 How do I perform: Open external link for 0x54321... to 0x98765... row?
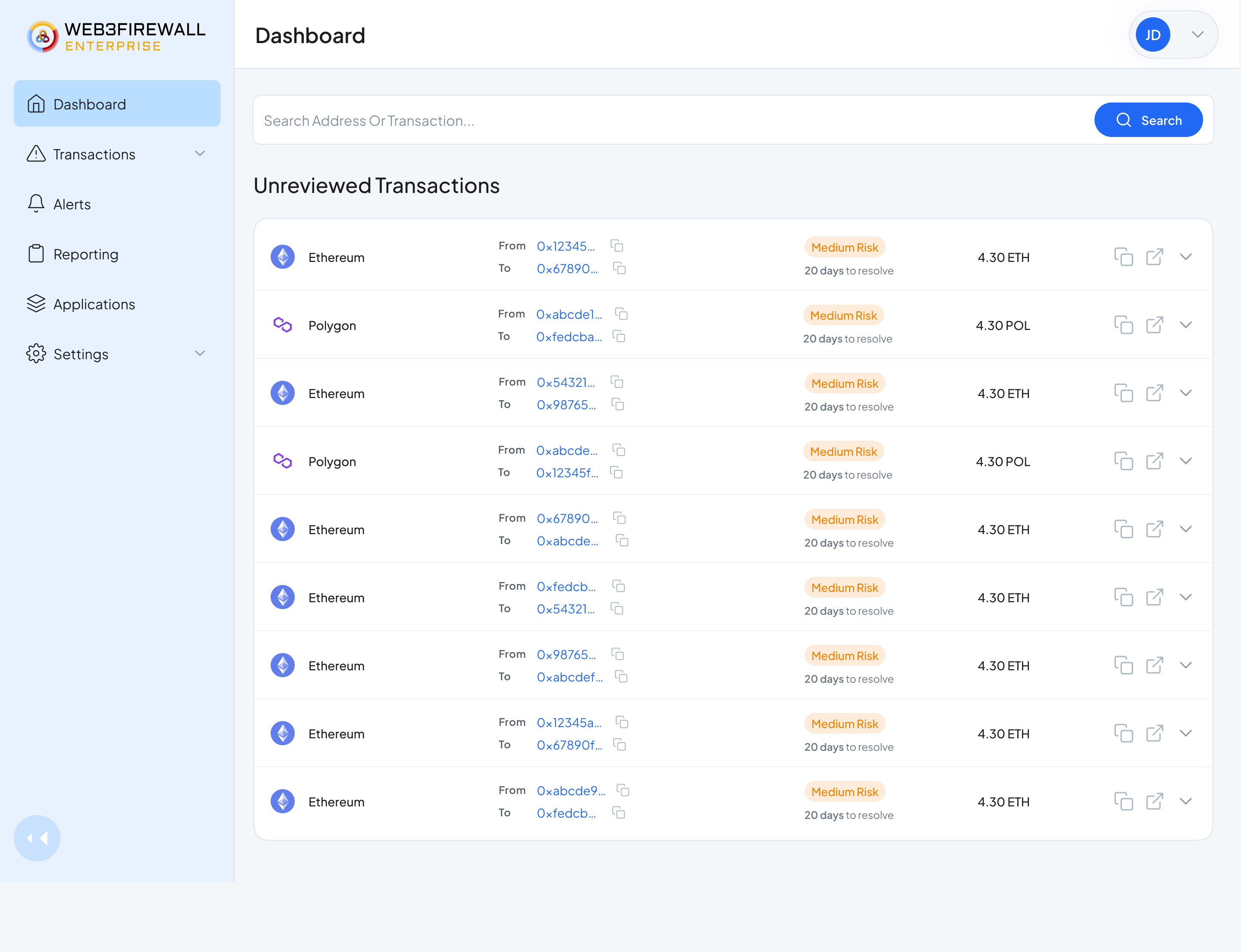pyautogui.click(x=1154, y=393)
